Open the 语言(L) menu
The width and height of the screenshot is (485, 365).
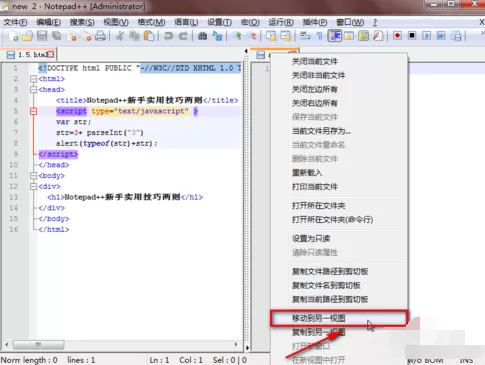point(186,22)
